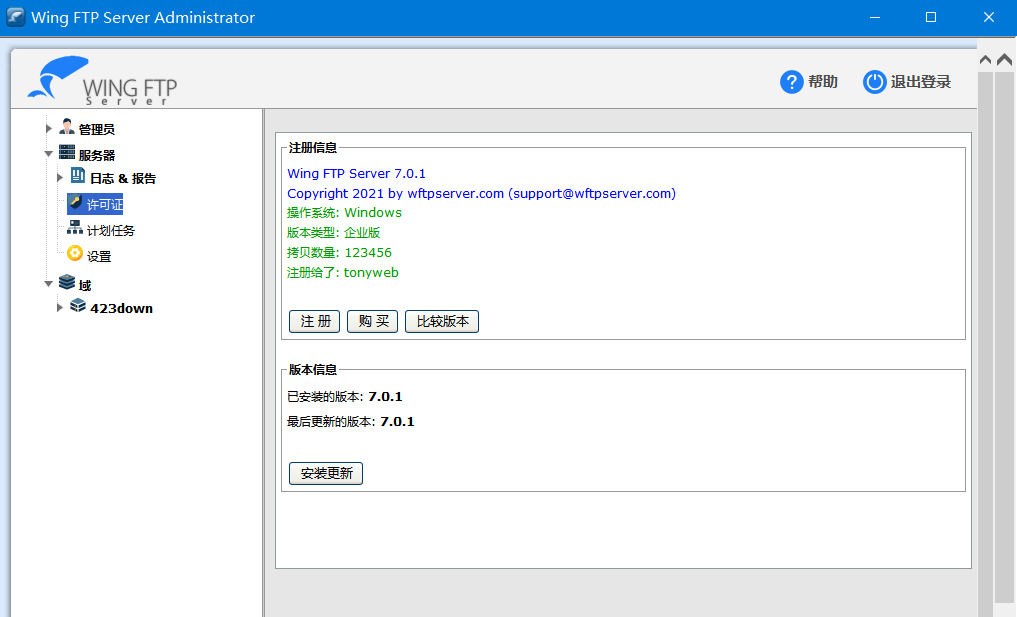Open 计划任务 in the sidebar tree
This screenshot has height=617, width=1017.
coord(110,230)
